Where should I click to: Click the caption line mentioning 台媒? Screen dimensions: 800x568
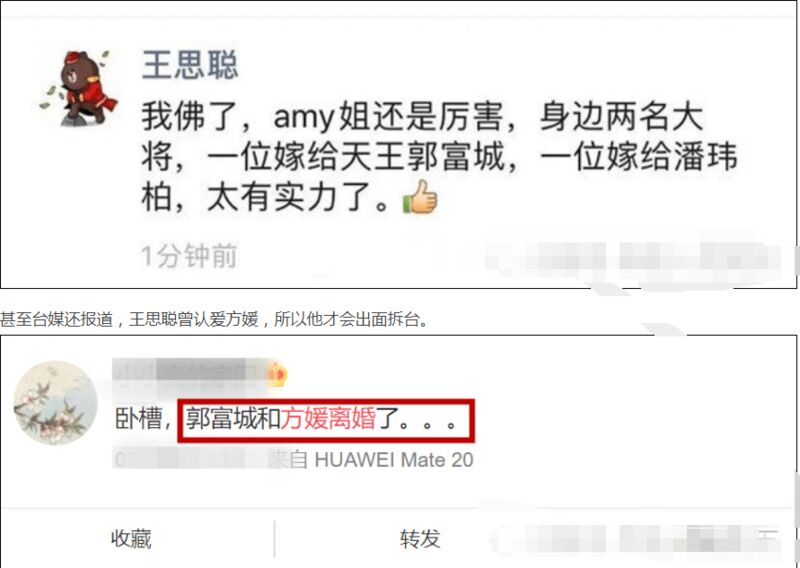click(x=214, y=319)
